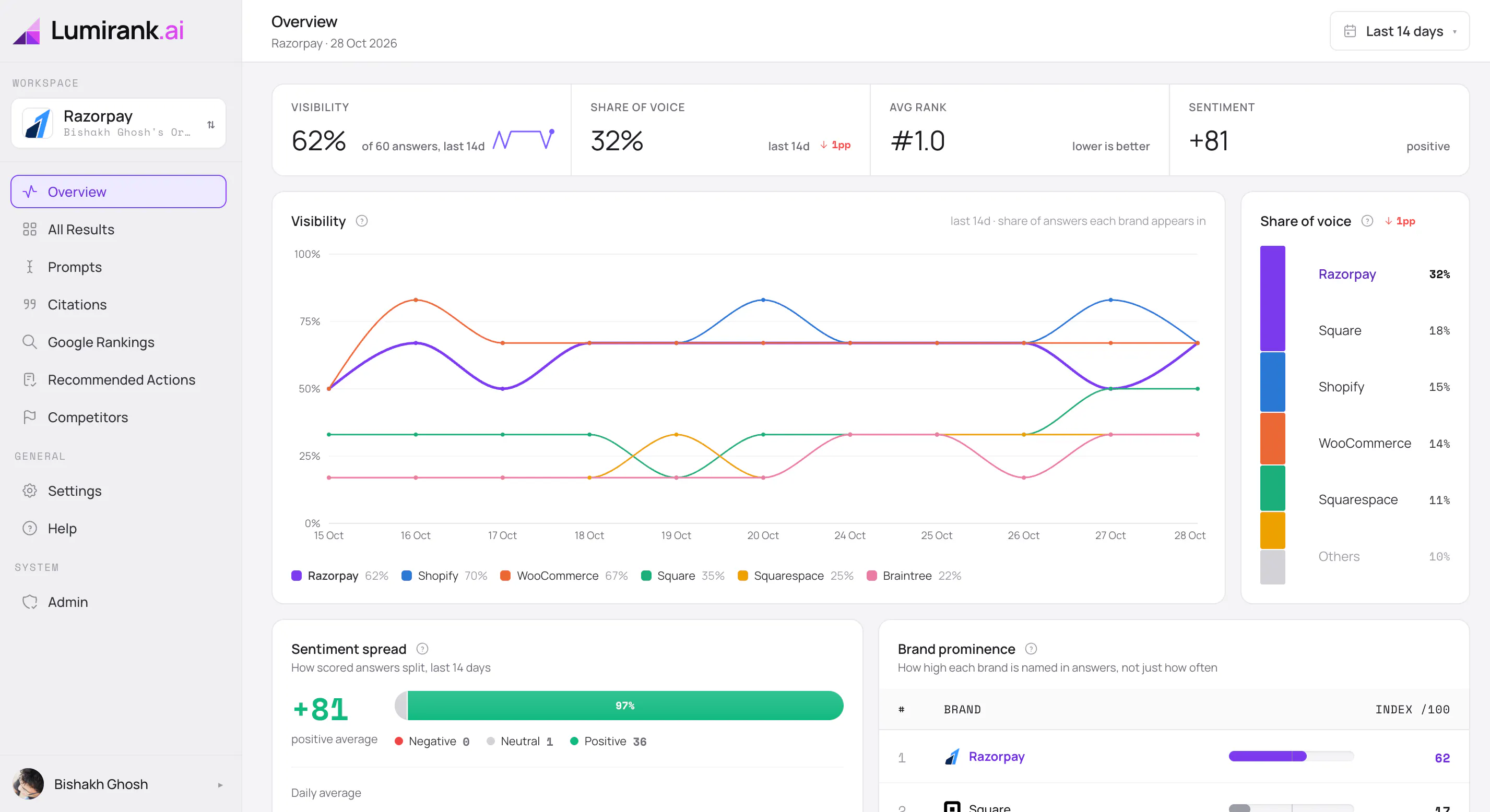
Task: Toggle Square series in chart legend
Action: (682, 576)
